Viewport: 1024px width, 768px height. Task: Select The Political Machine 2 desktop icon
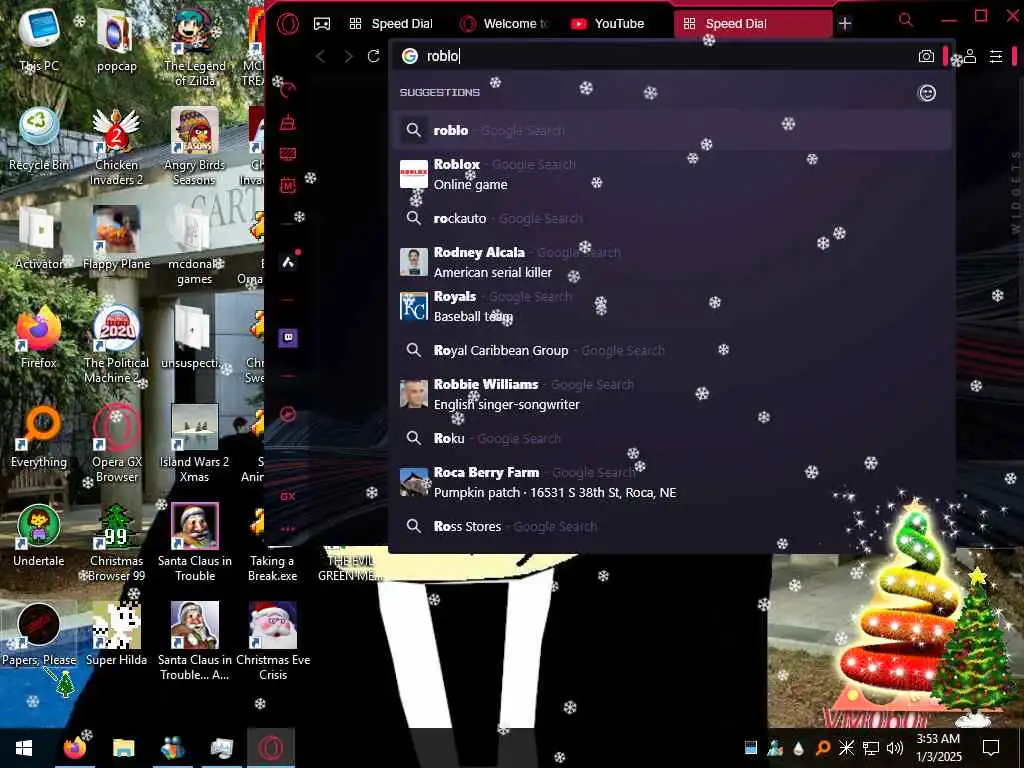[x=116, y=345]
